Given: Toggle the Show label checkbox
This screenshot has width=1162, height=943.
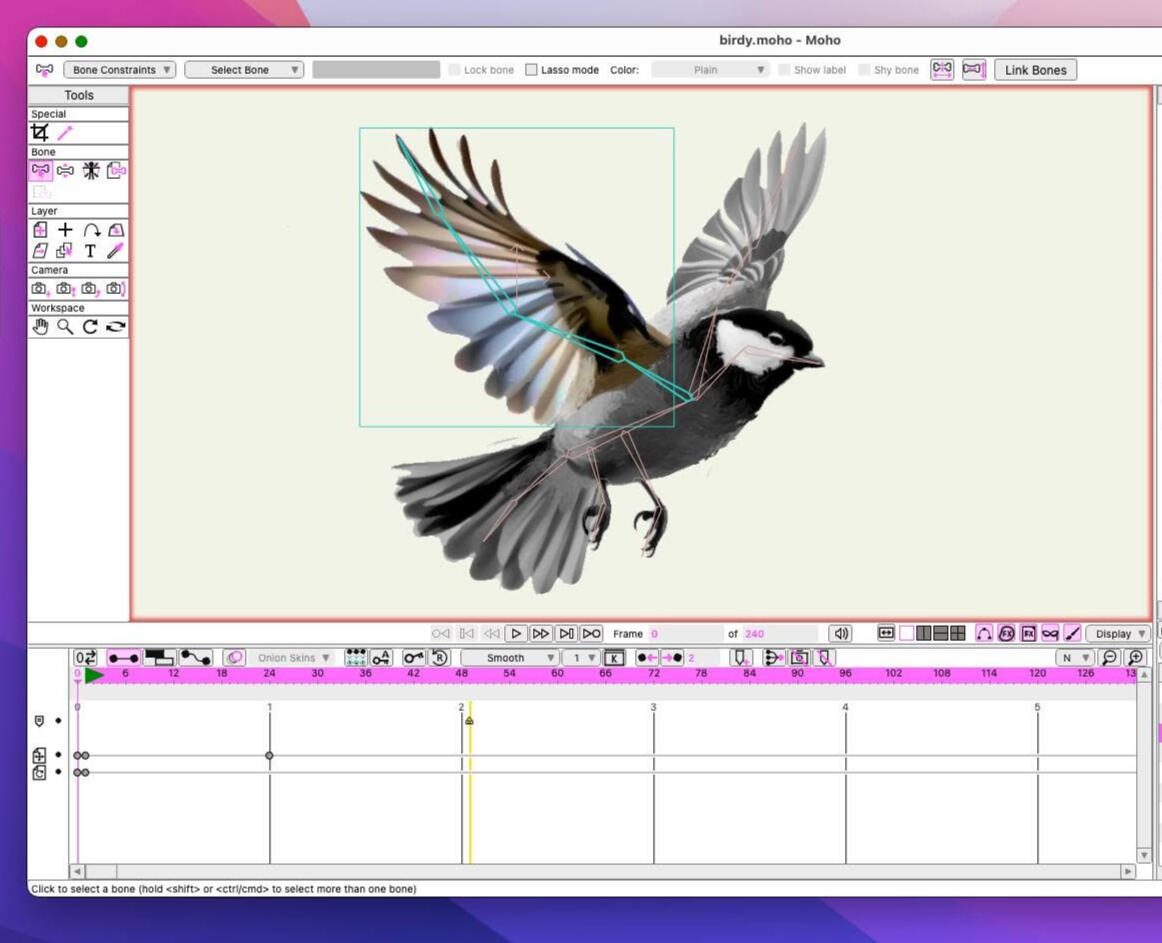Looking at the screenshot, I should coord(784,70).
